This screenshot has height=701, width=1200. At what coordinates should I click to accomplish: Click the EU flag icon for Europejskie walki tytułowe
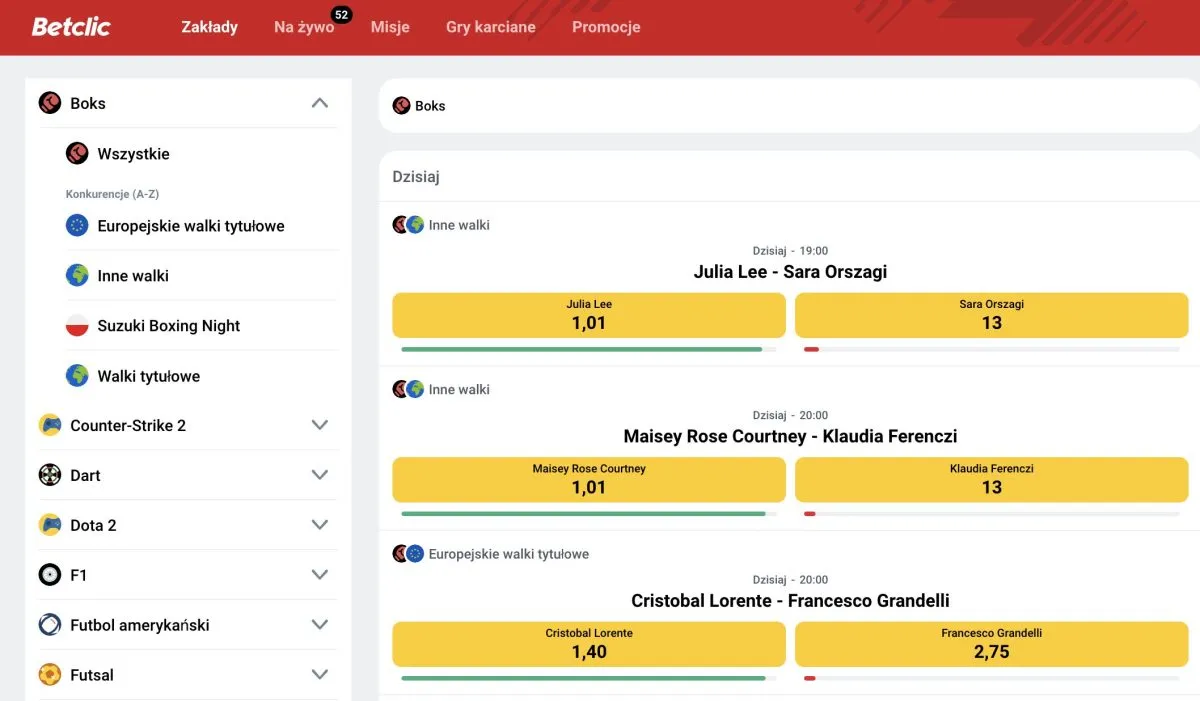click(x=77, y=226)
